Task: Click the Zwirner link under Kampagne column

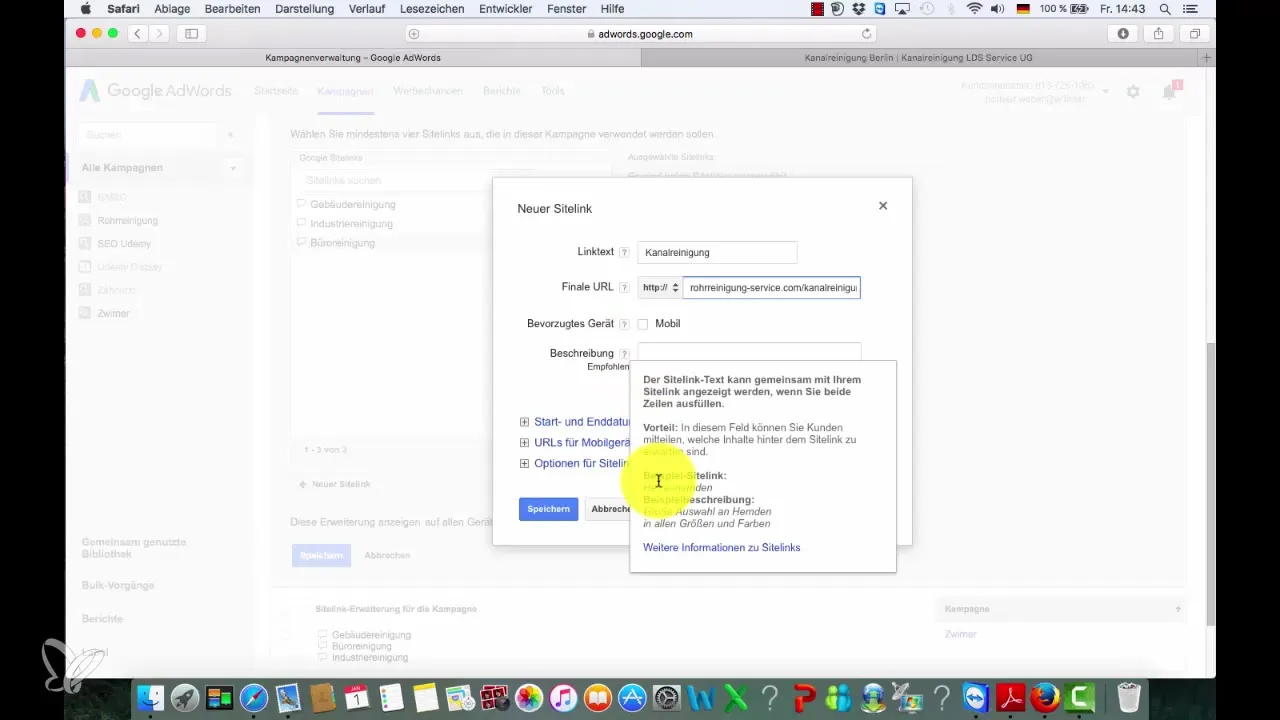Action: pos(960,634)
